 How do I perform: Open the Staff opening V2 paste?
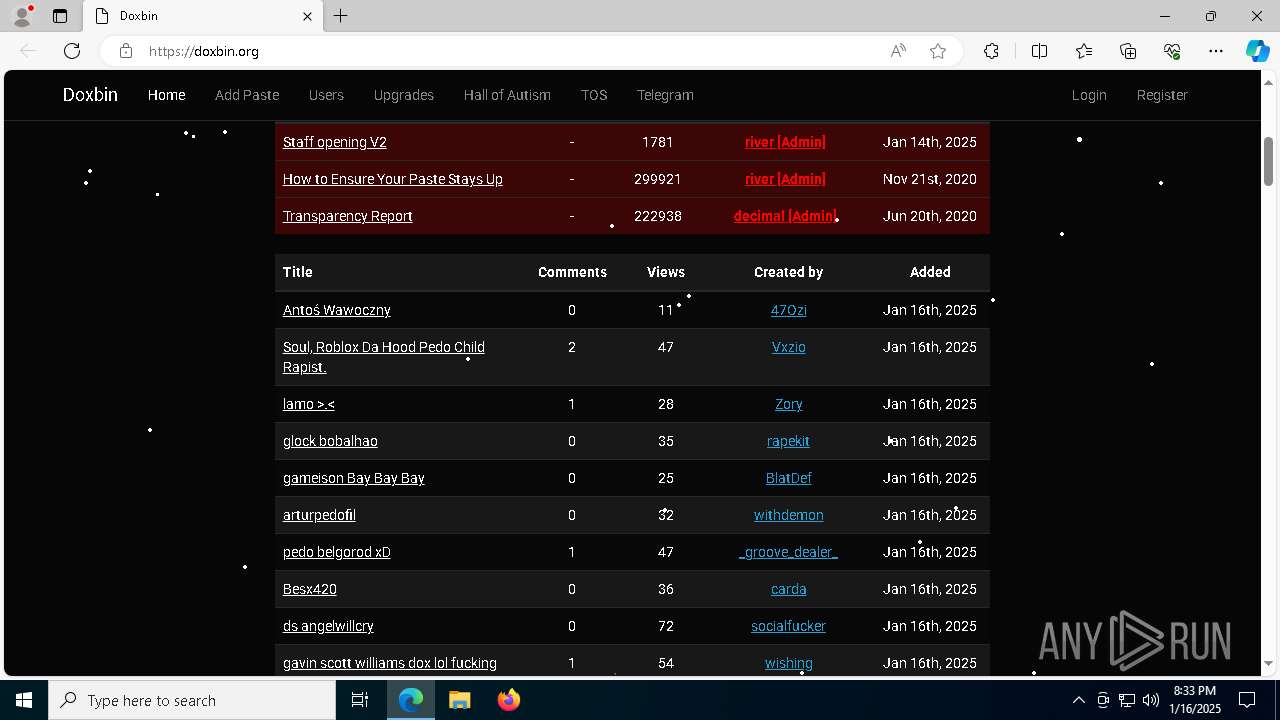pos(335,142)
